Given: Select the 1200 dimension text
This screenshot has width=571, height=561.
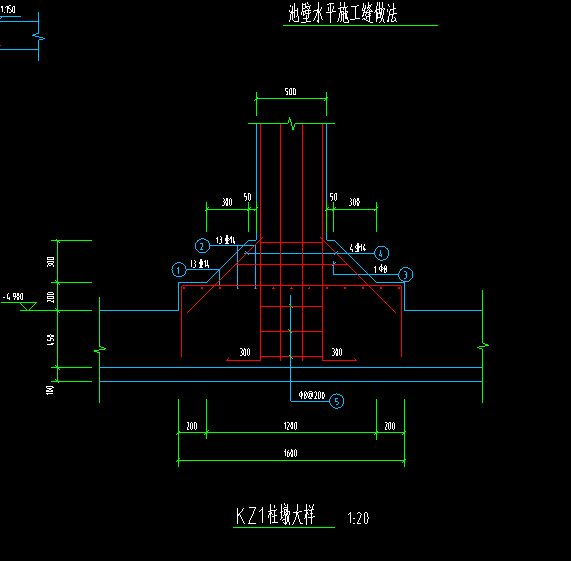Looking at the screenshot, I should click(x=290, y=426).
